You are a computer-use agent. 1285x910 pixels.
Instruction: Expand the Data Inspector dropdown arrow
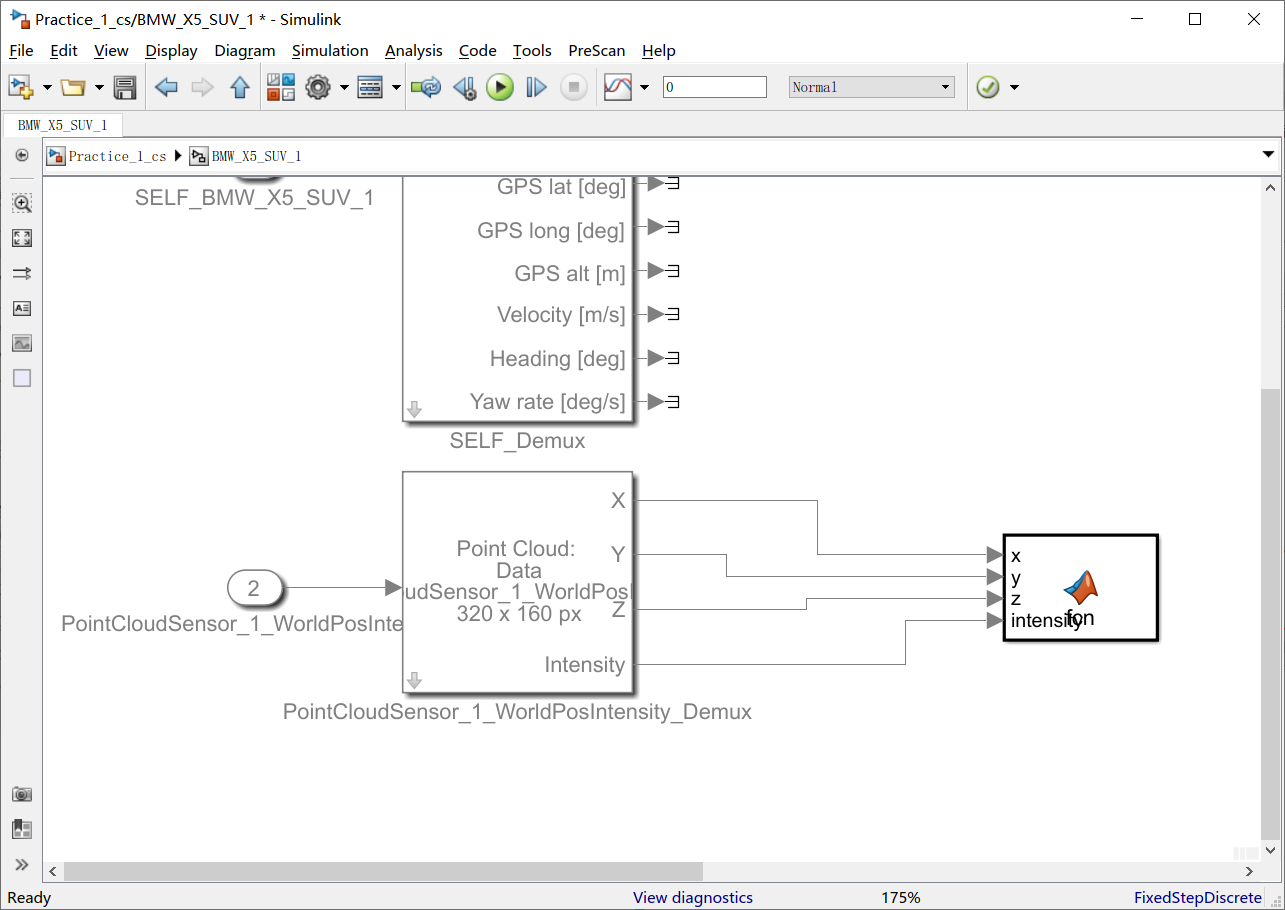tap(644, 88)
